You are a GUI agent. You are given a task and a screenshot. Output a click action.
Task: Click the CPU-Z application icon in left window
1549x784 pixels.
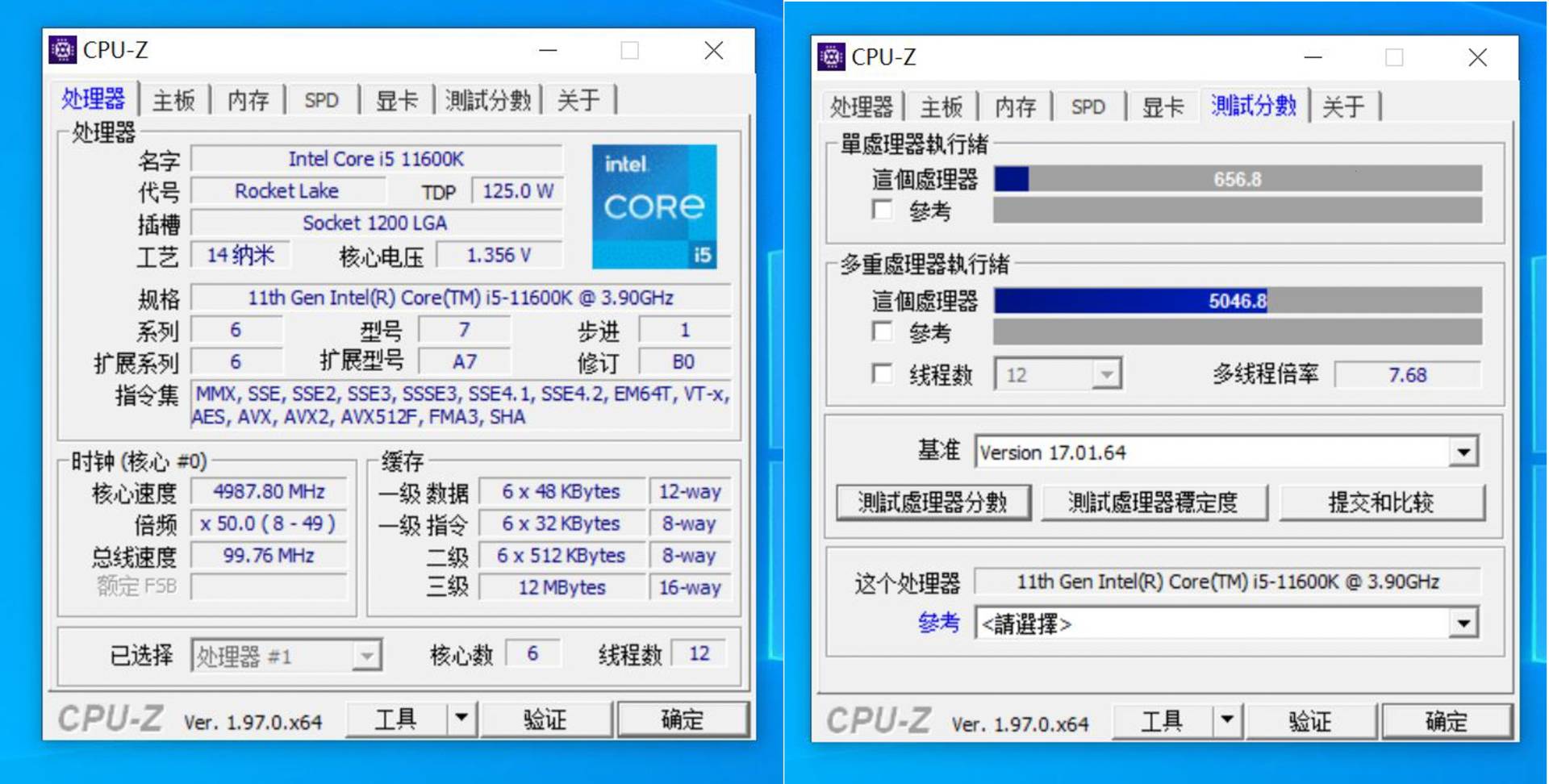61,50
